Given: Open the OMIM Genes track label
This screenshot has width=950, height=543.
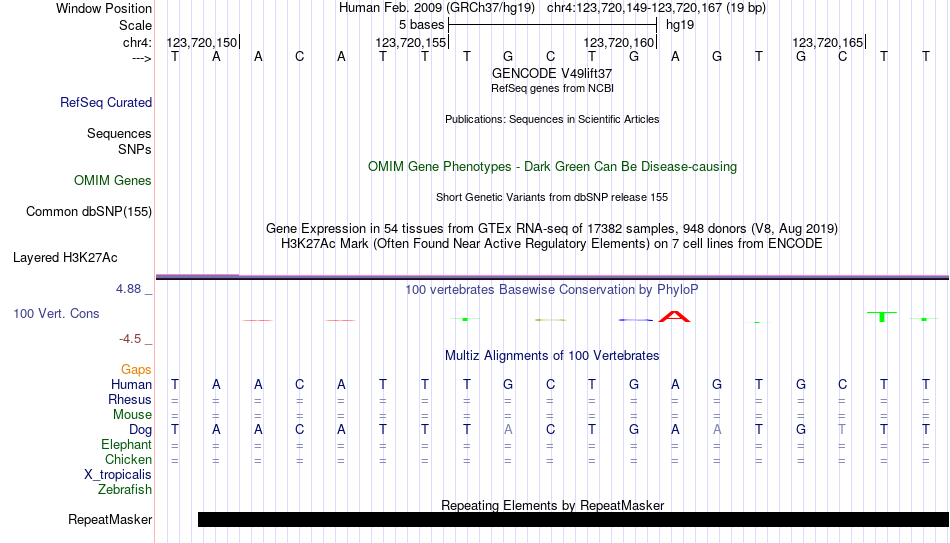Looking at the screenshot, I should tap(113, 181).
